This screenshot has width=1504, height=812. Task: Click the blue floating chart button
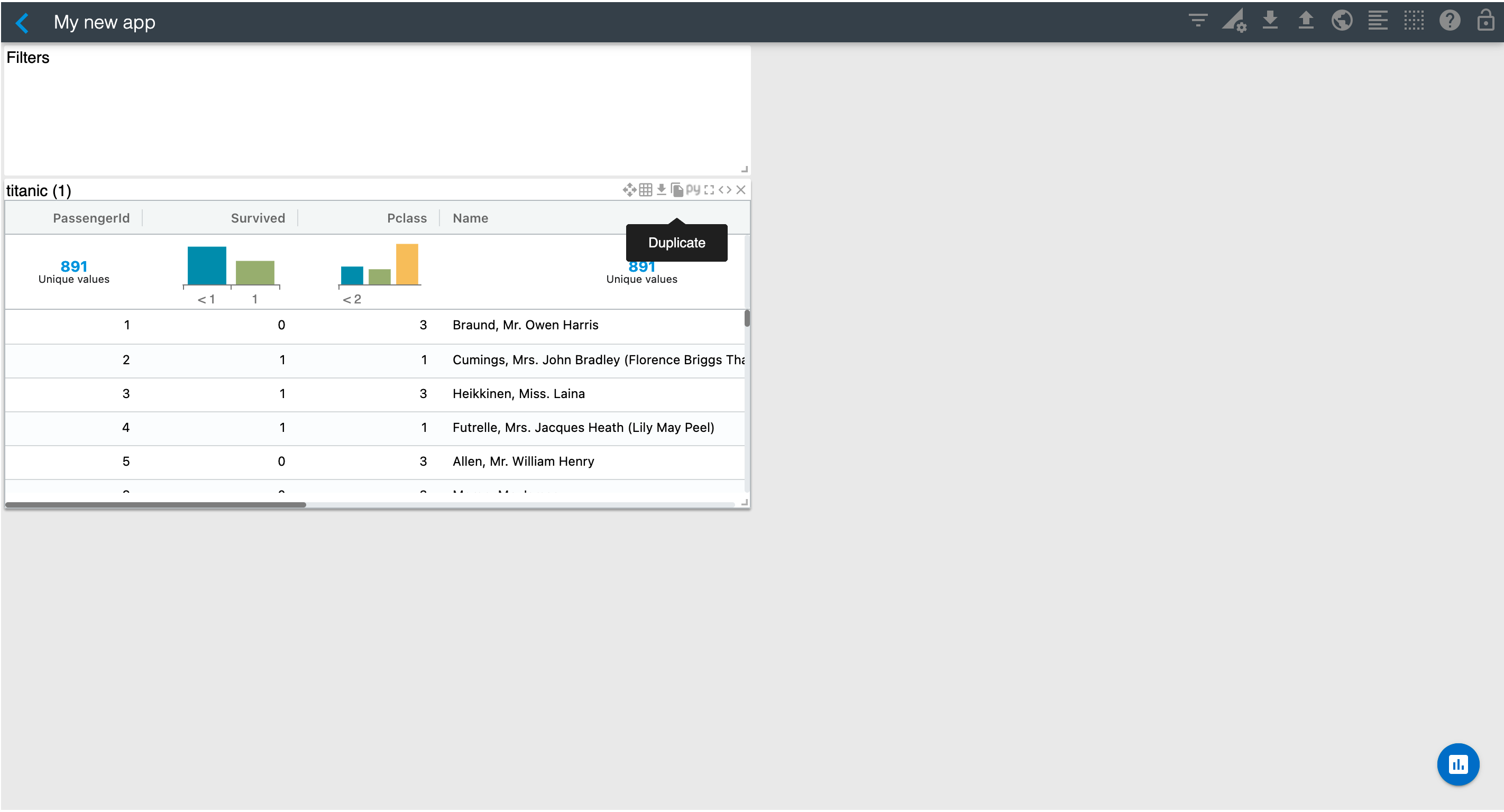coord(1457,764)
